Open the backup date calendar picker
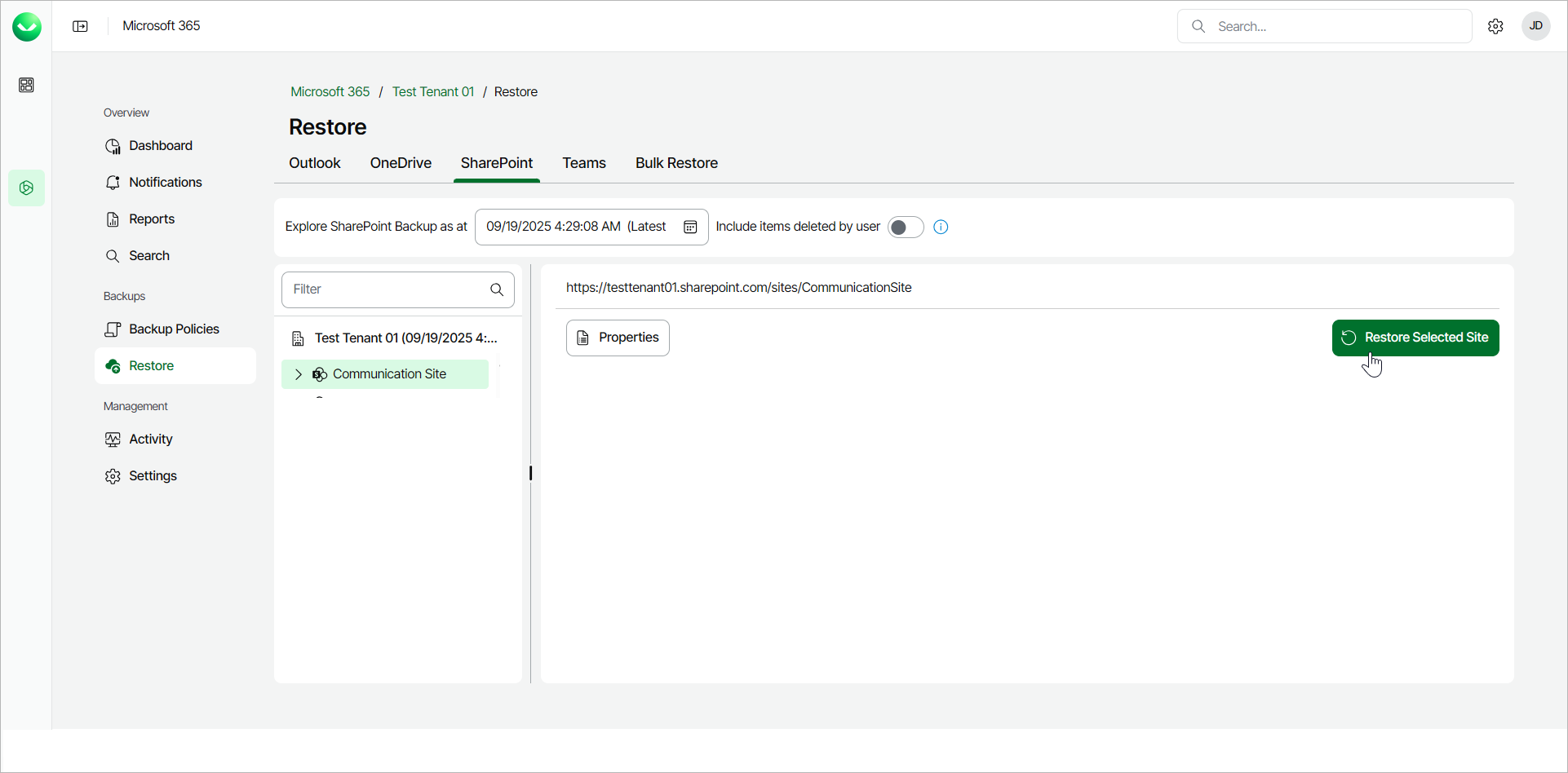This screenshot has height=773, width=1568. pyautogui.click(x=690, y=227)
